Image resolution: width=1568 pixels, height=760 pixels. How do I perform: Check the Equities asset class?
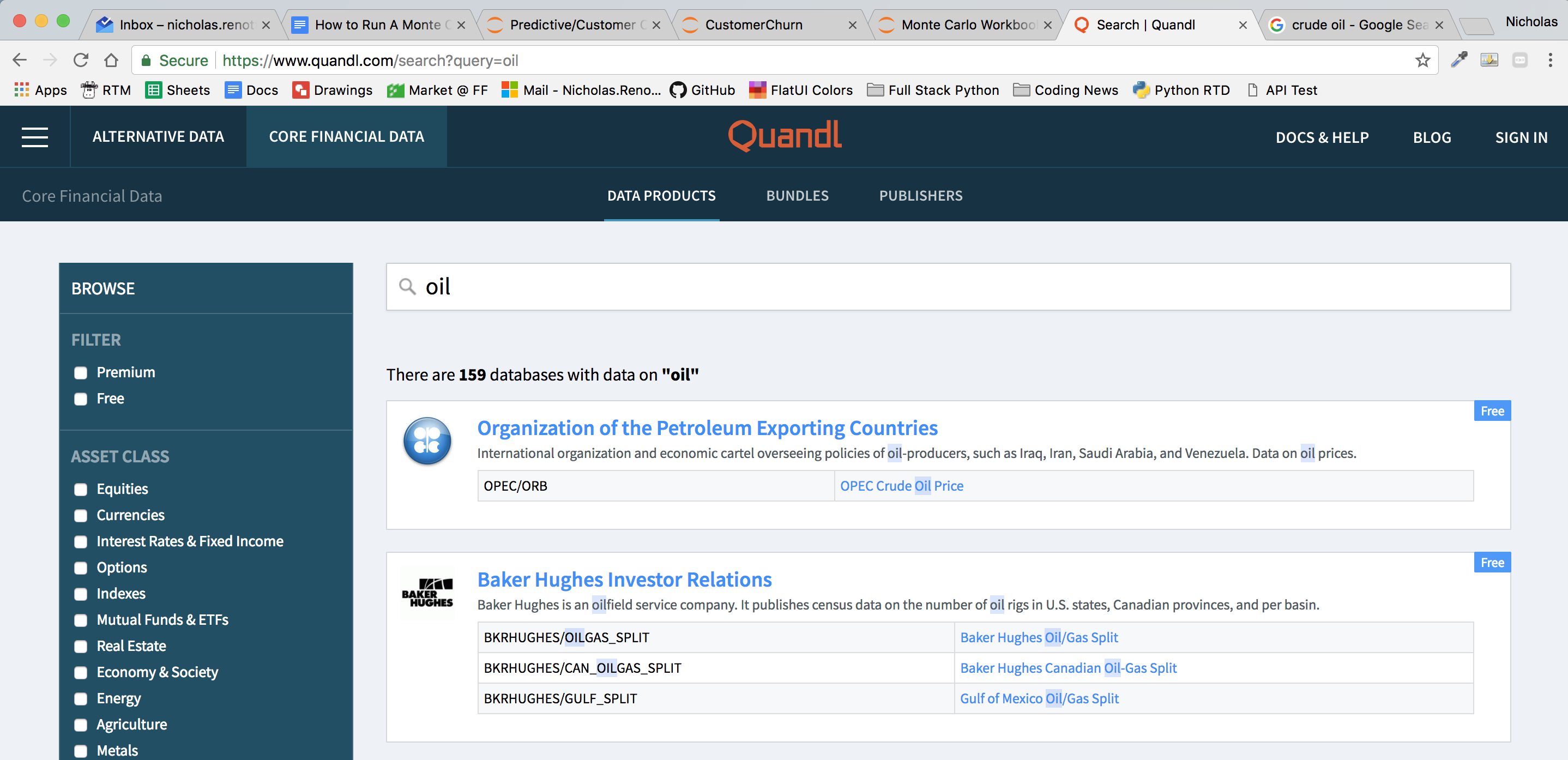click(x=80, y=490)
